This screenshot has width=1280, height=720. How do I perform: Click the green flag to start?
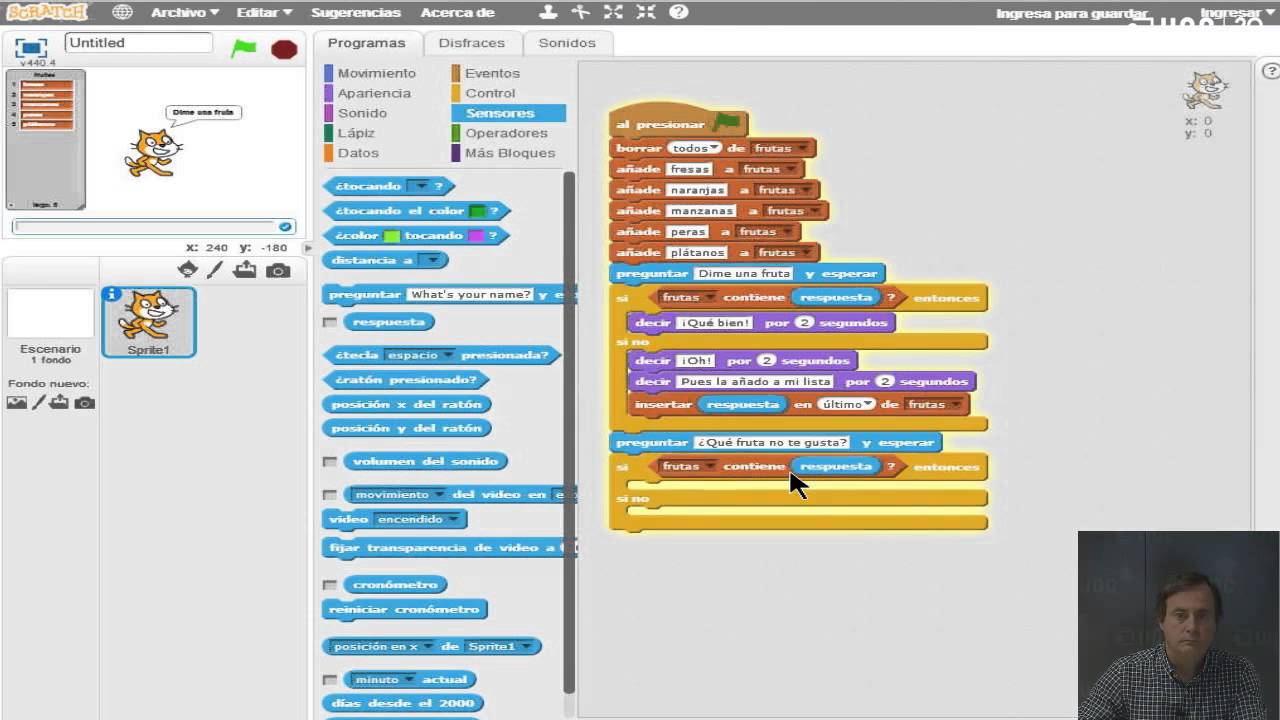tap(244, 48)
